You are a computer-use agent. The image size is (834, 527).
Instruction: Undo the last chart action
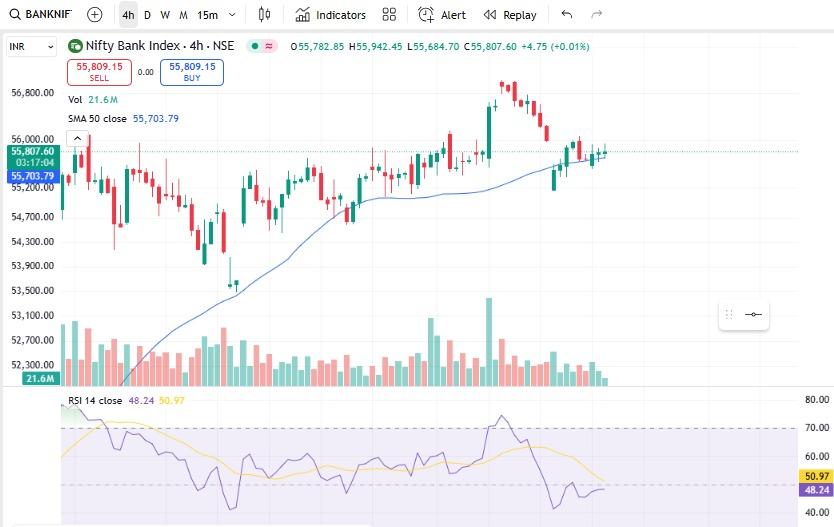[x=566, y=14]
